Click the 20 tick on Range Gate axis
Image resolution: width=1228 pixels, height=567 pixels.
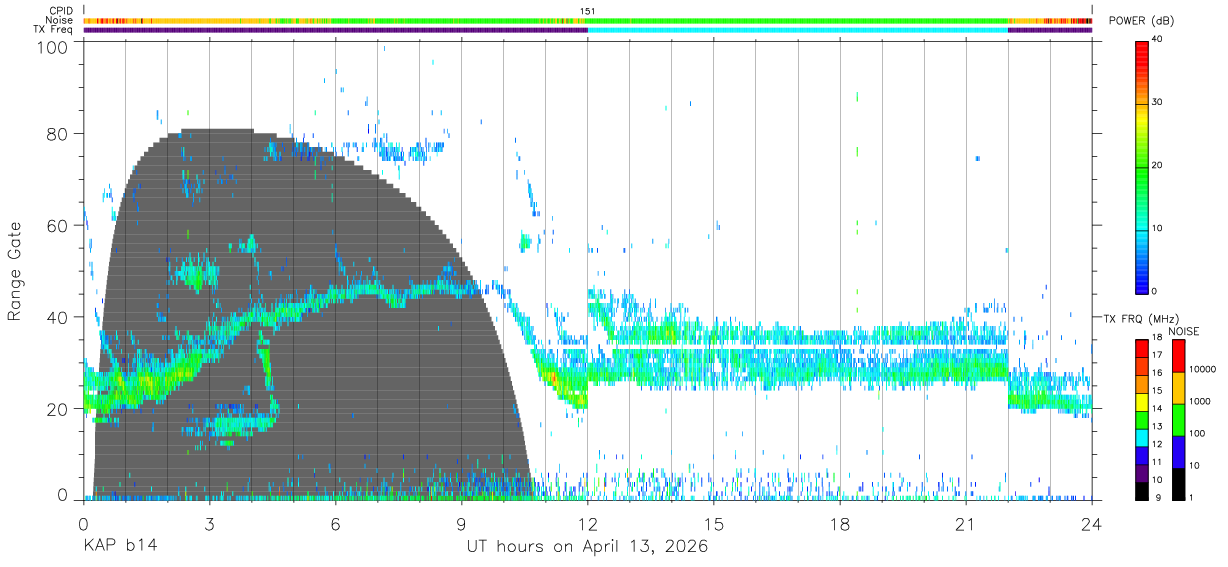click(x=58, y=409)
